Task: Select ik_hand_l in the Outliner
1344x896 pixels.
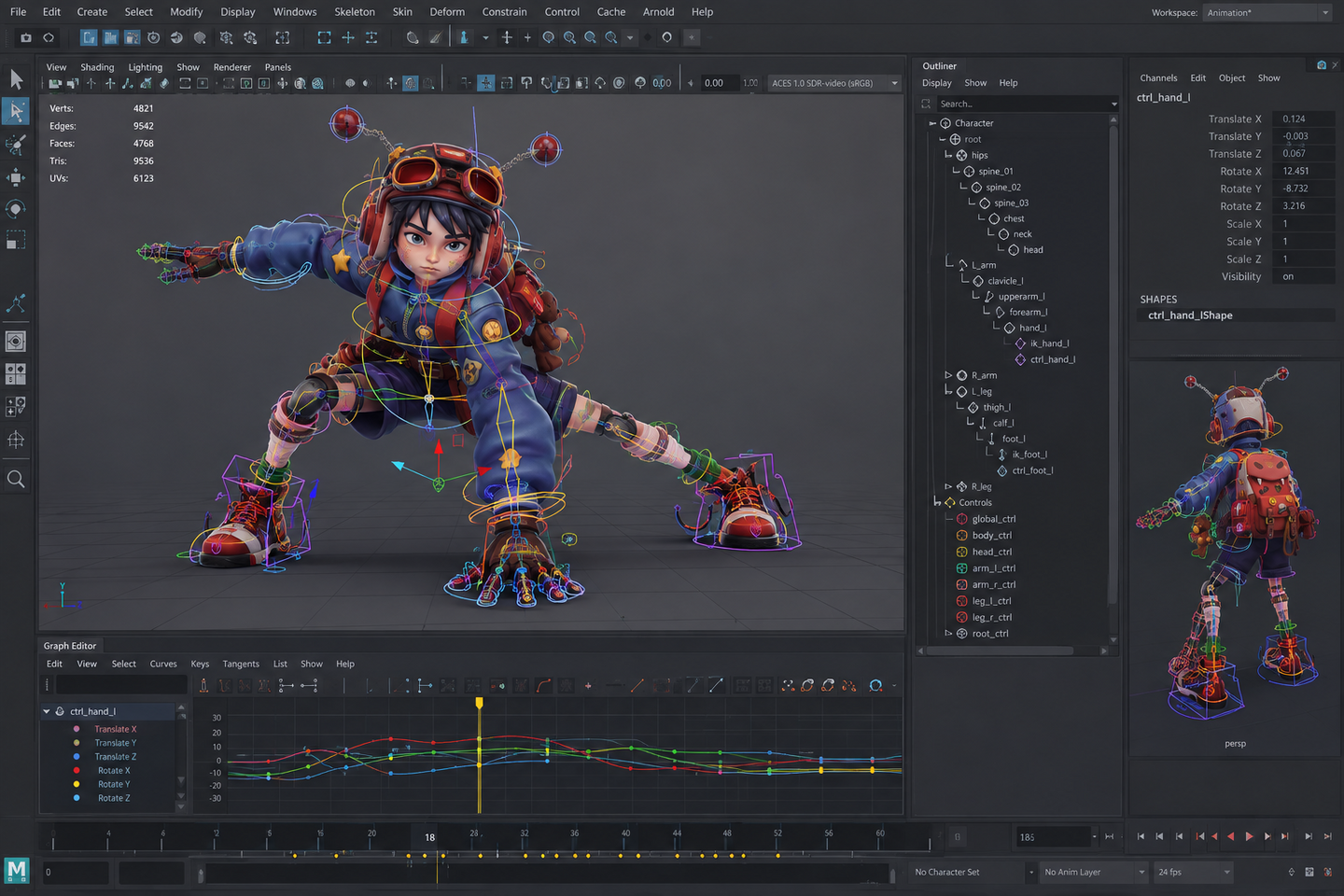Action: click(1049, 343)
